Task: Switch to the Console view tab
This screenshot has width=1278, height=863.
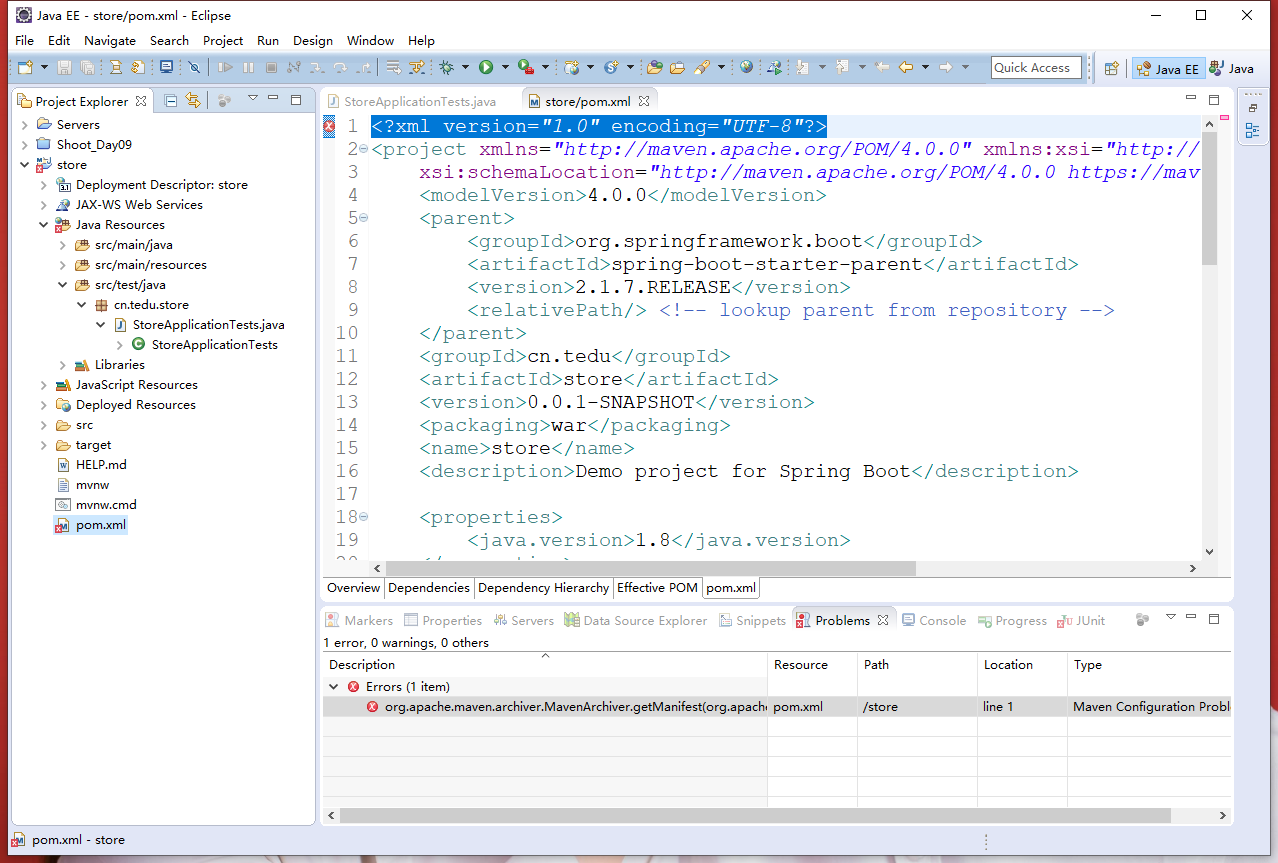Action: click(x=934, y=621)
